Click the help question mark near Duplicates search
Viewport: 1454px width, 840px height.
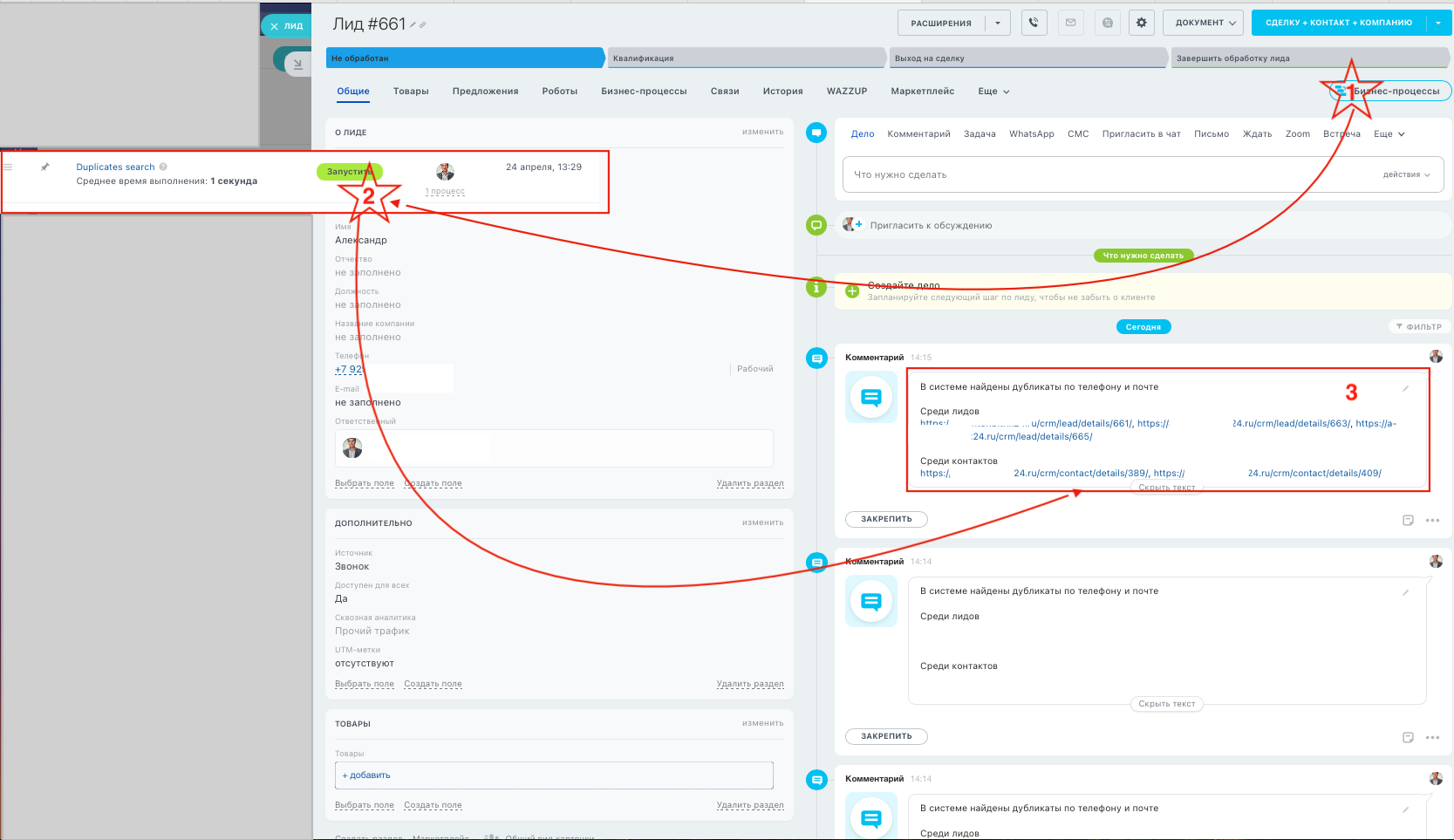[x=163, y=167]
